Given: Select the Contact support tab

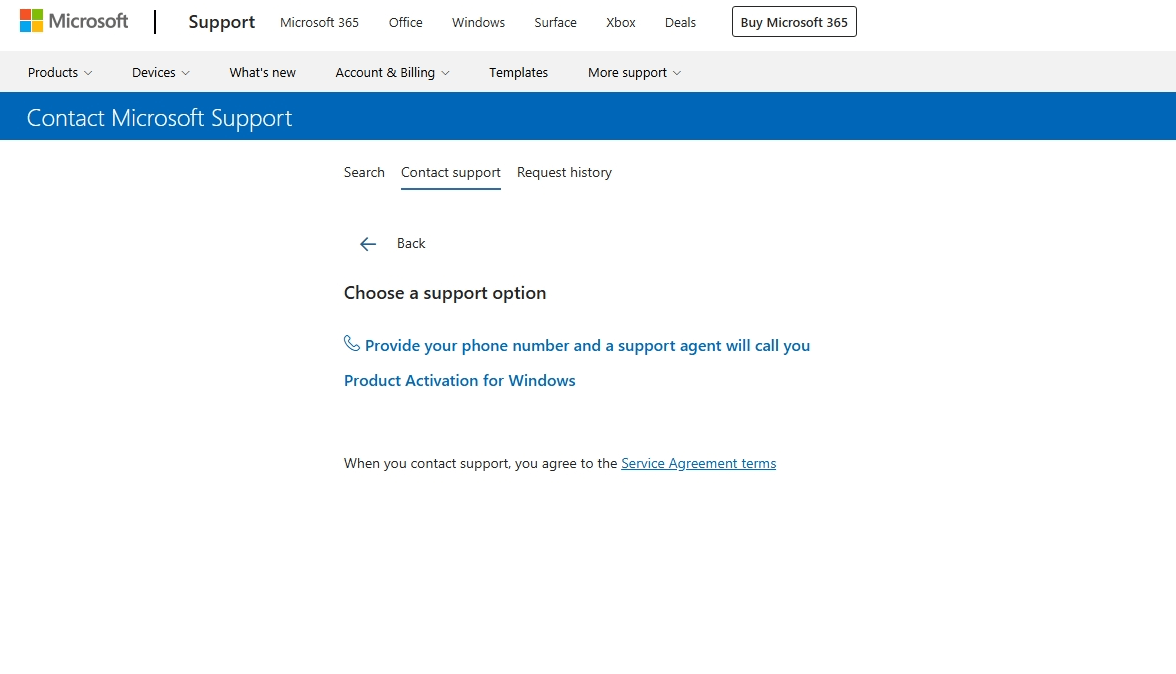Looking at the screenshot, I should [451, 173].
